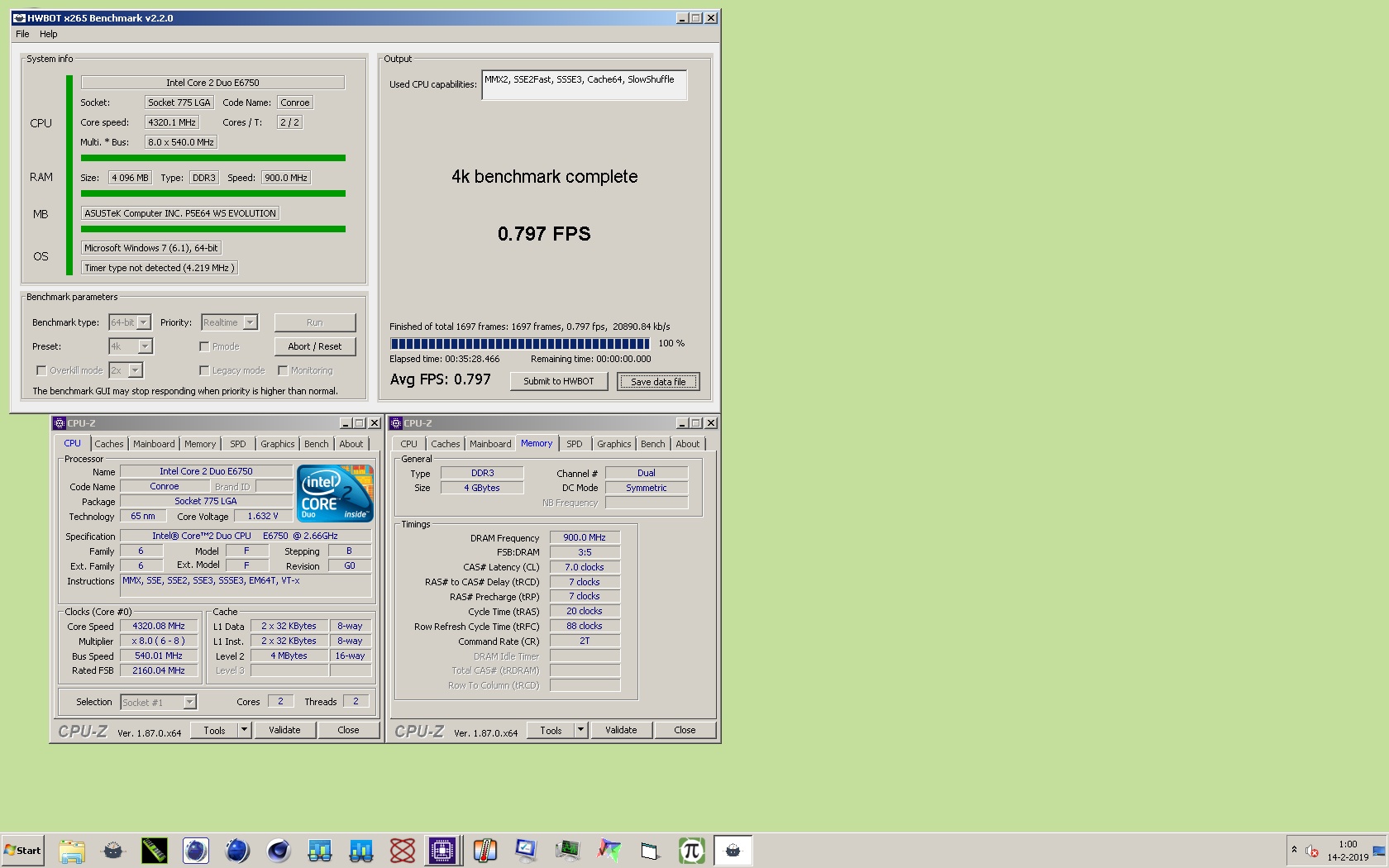
Task: Switch to Caches tab in left CPU-Z
Action: click(108, 444)
